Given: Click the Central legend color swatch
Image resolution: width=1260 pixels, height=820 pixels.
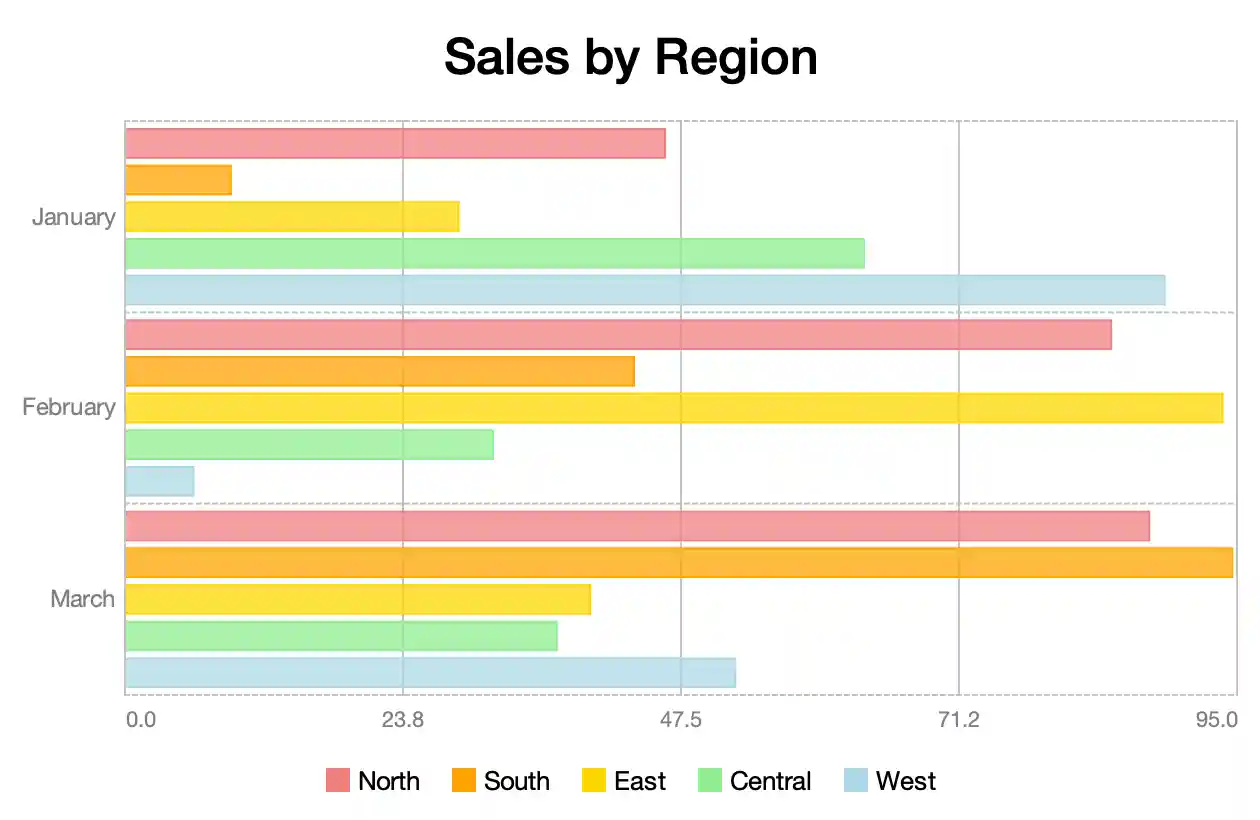Looking at the screenshot, I should pyautogui.click(x=711, y=781).
